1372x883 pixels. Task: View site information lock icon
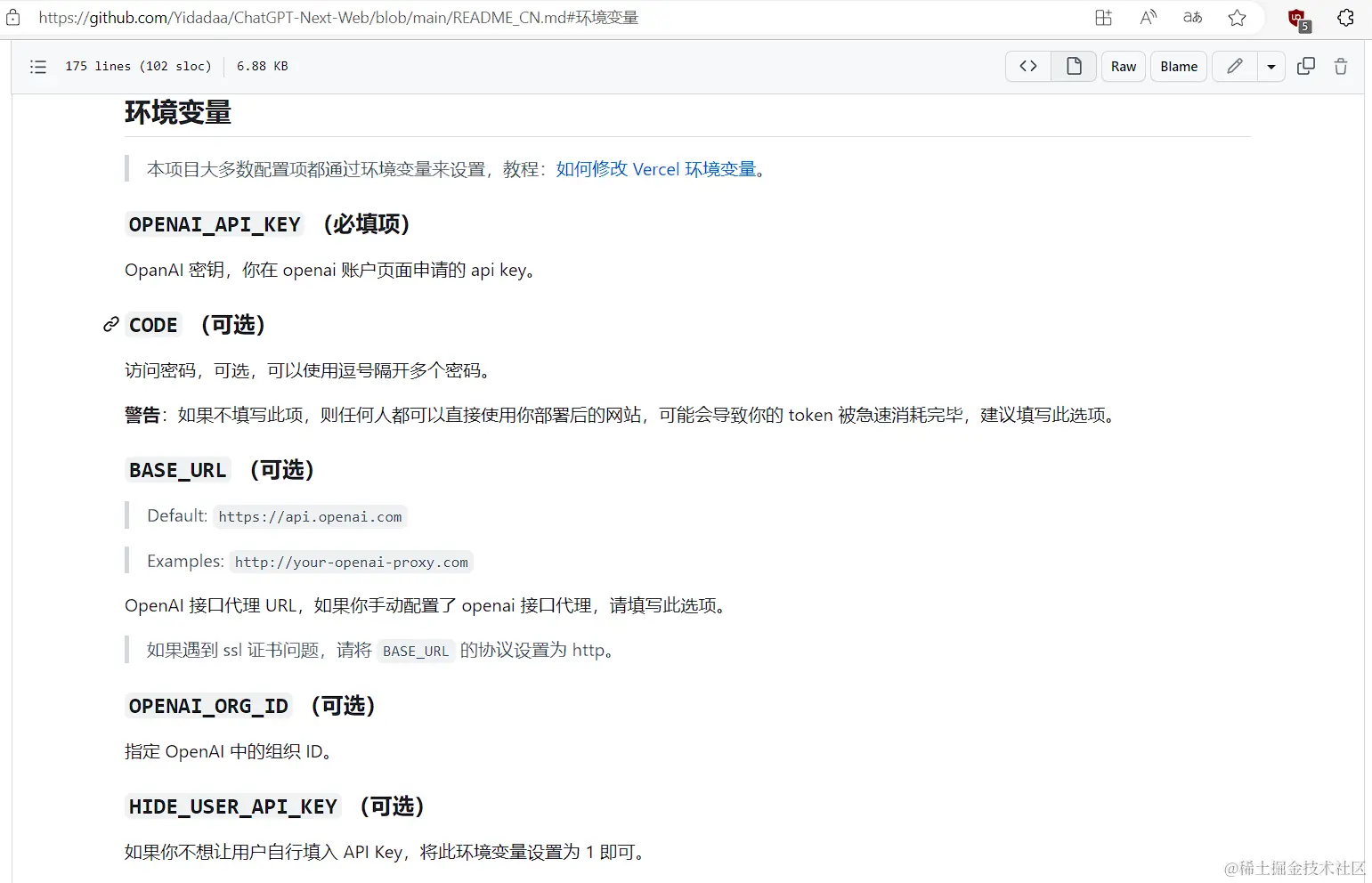click(13, 18)
